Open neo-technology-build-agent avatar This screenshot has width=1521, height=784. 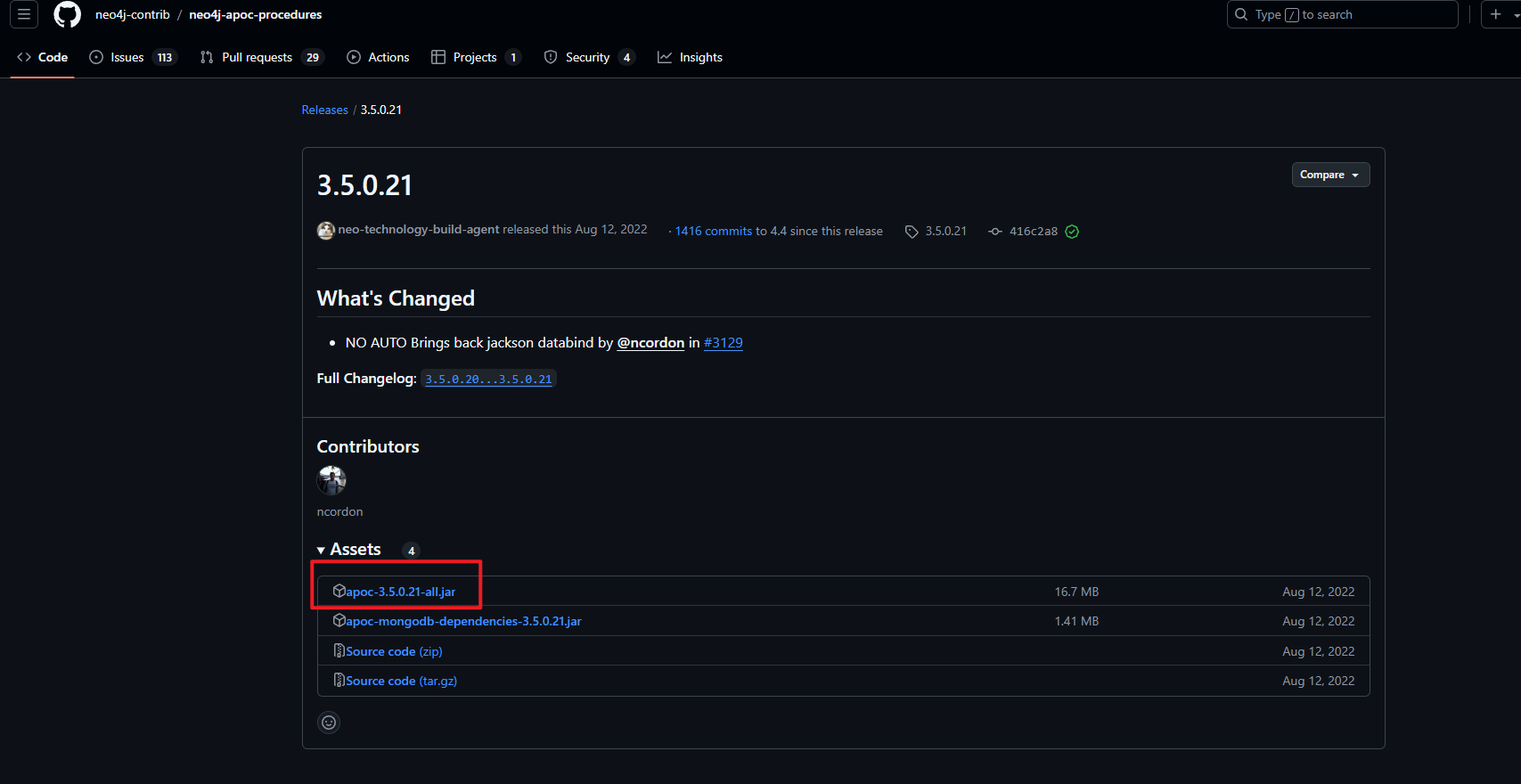(326, 231)
